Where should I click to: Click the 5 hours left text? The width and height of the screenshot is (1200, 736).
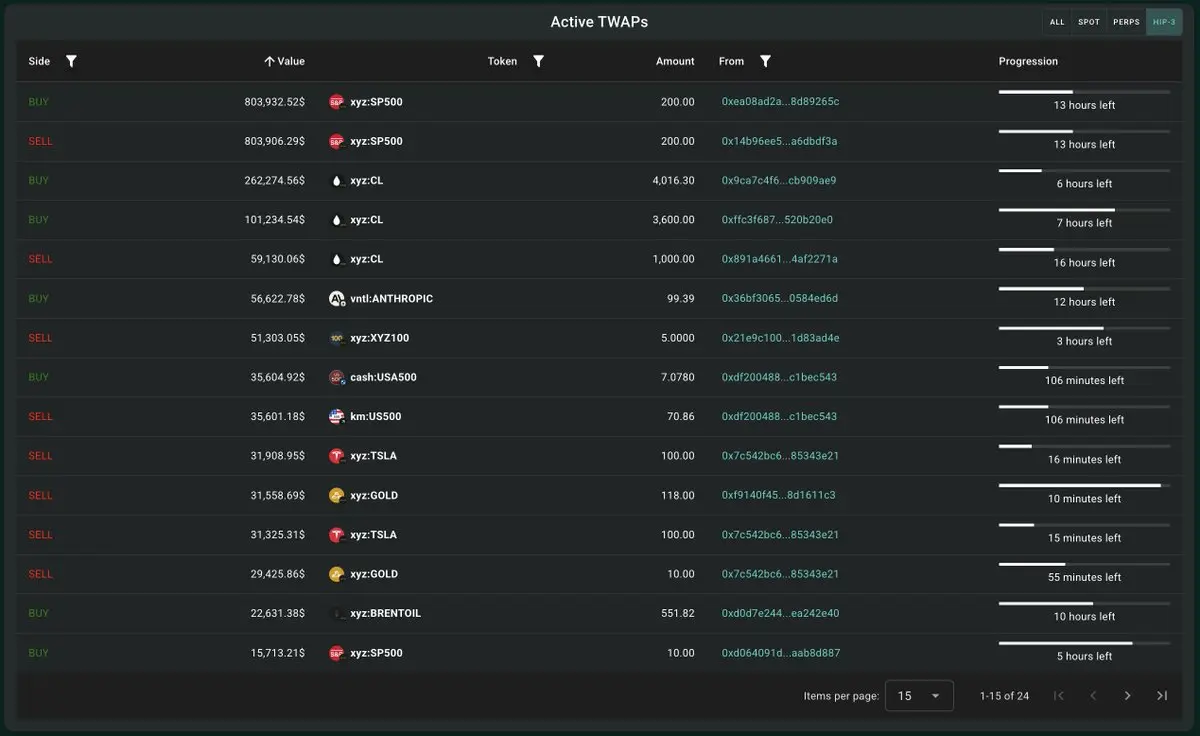point(1084,656)
